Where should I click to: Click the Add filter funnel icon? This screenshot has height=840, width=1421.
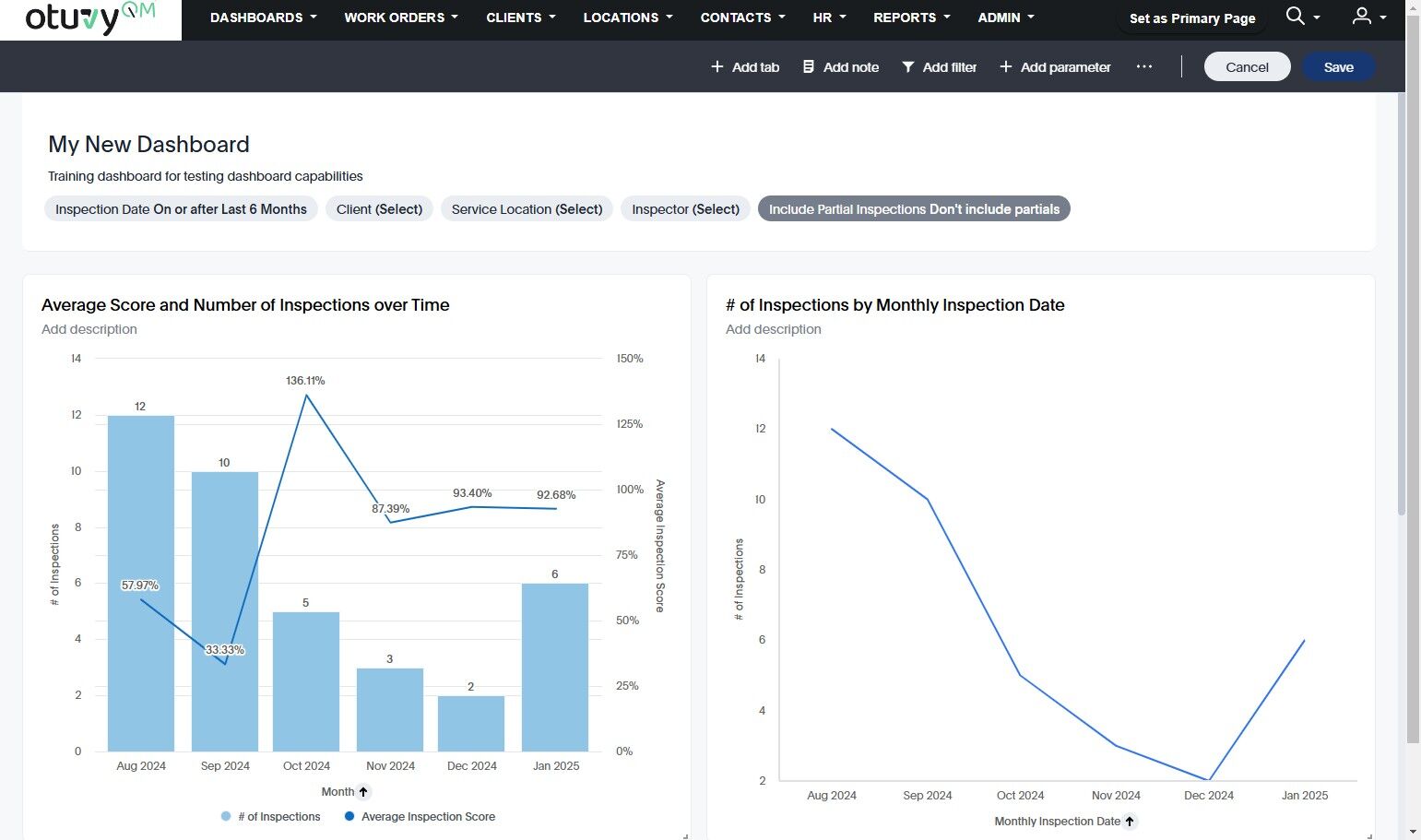tap(908, 66)
